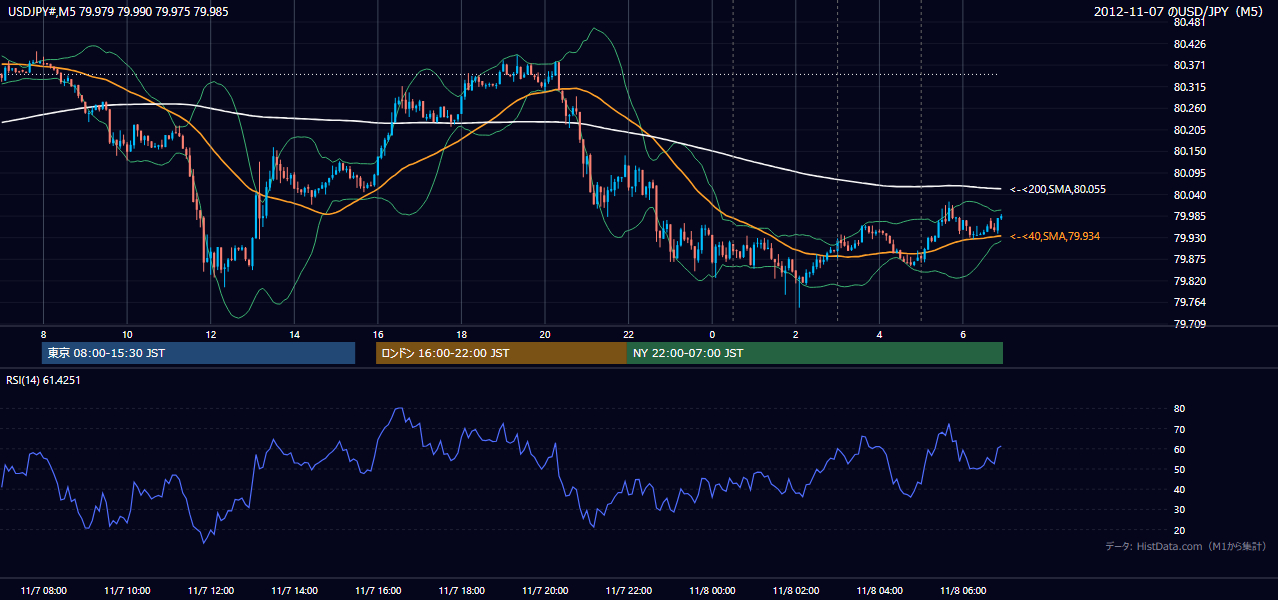The width and height of the screenshot is (1278, 600).
Task: Click price axis value 80.040
Action: (1192, 195)
